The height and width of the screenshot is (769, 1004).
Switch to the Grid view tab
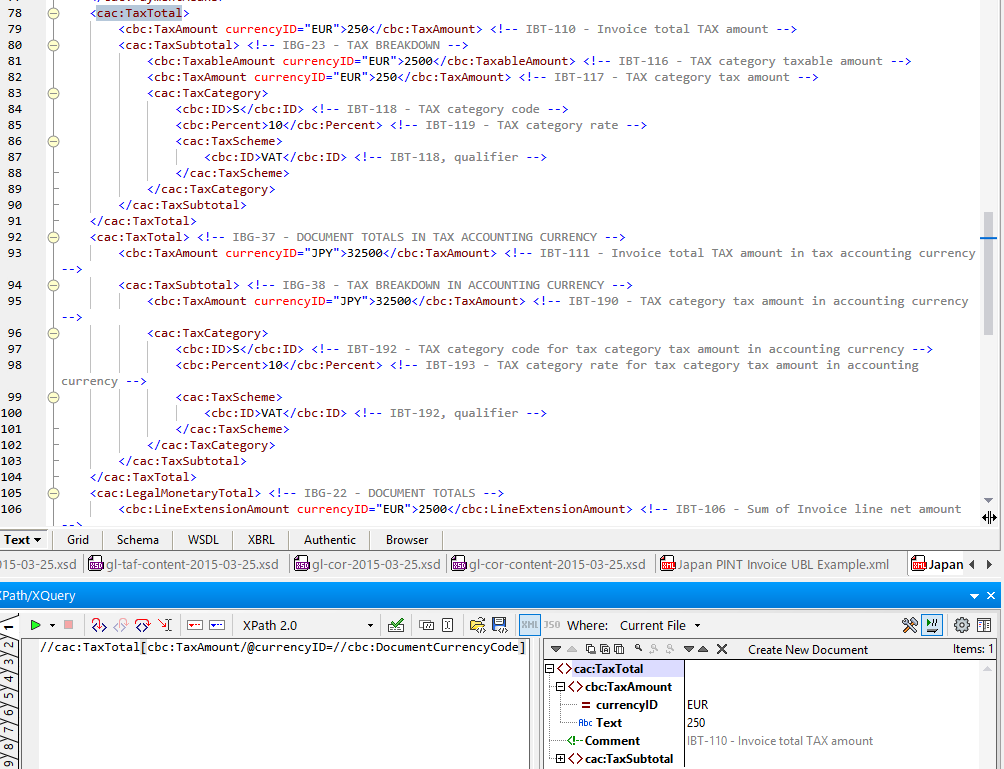tap(77, 539)
